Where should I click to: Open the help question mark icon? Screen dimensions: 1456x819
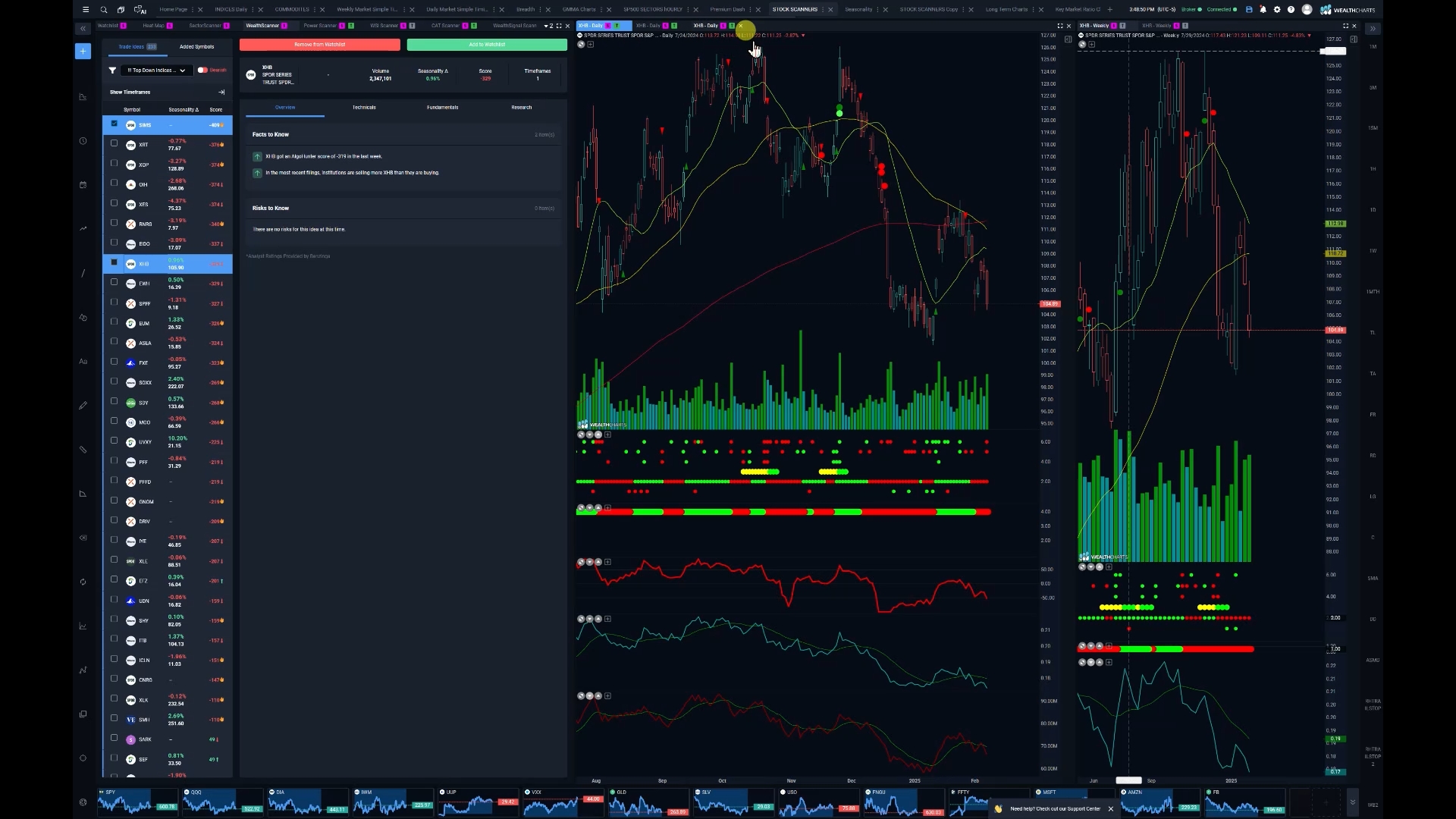pyautogui.click(x=1291, y=10)
